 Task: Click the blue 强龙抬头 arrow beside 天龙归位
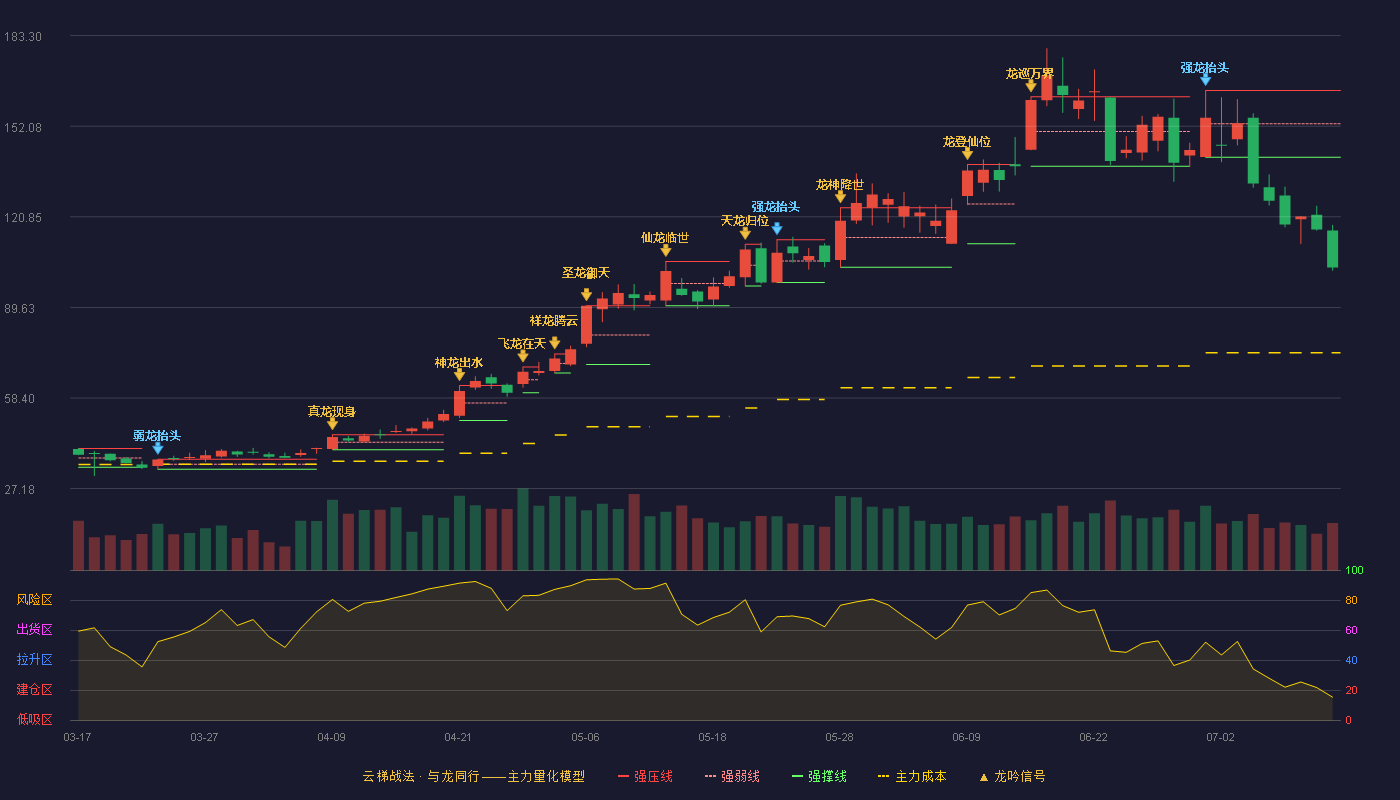coord(777,229)
